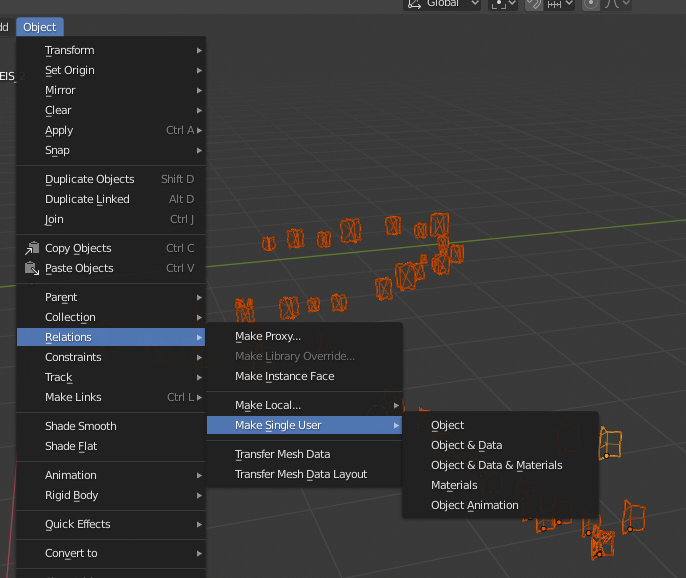686x578 pixels.
Task: Choose Make Instance Face
Action: point(304,376)
